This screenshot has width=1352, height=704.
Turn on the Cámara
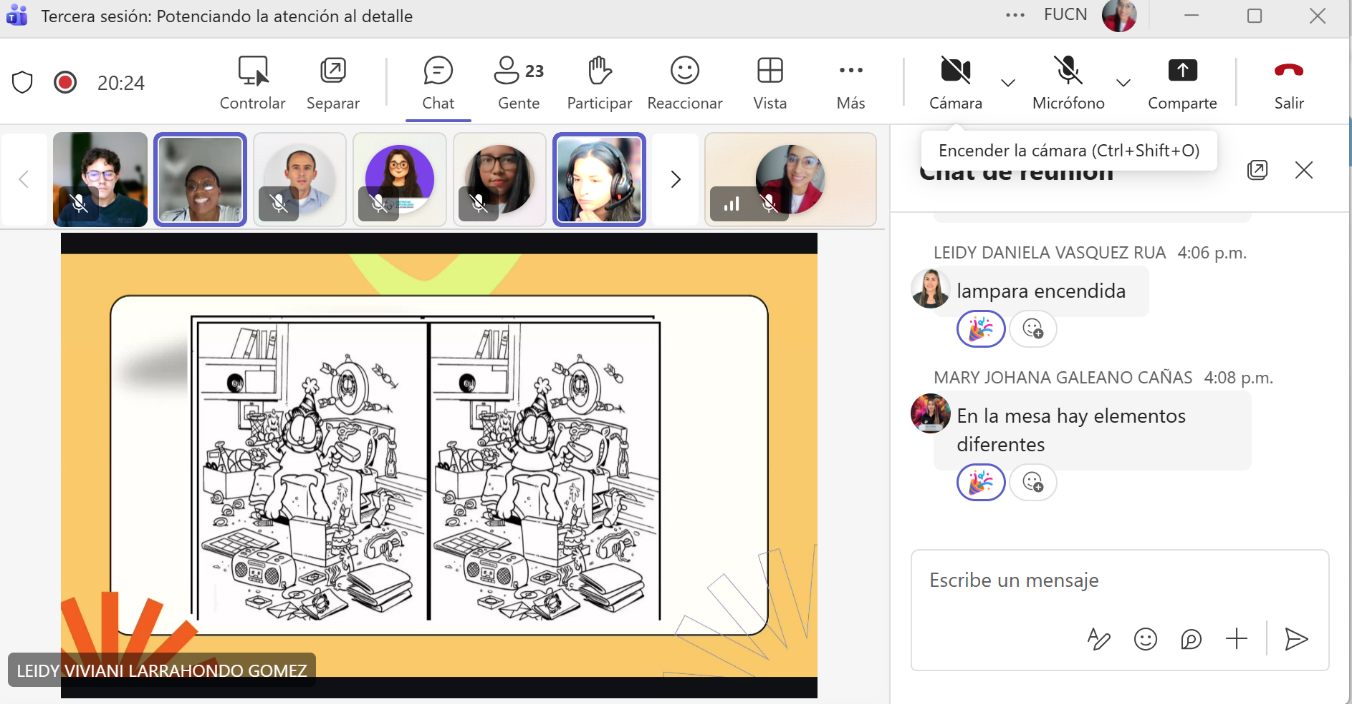pos(955,83)
